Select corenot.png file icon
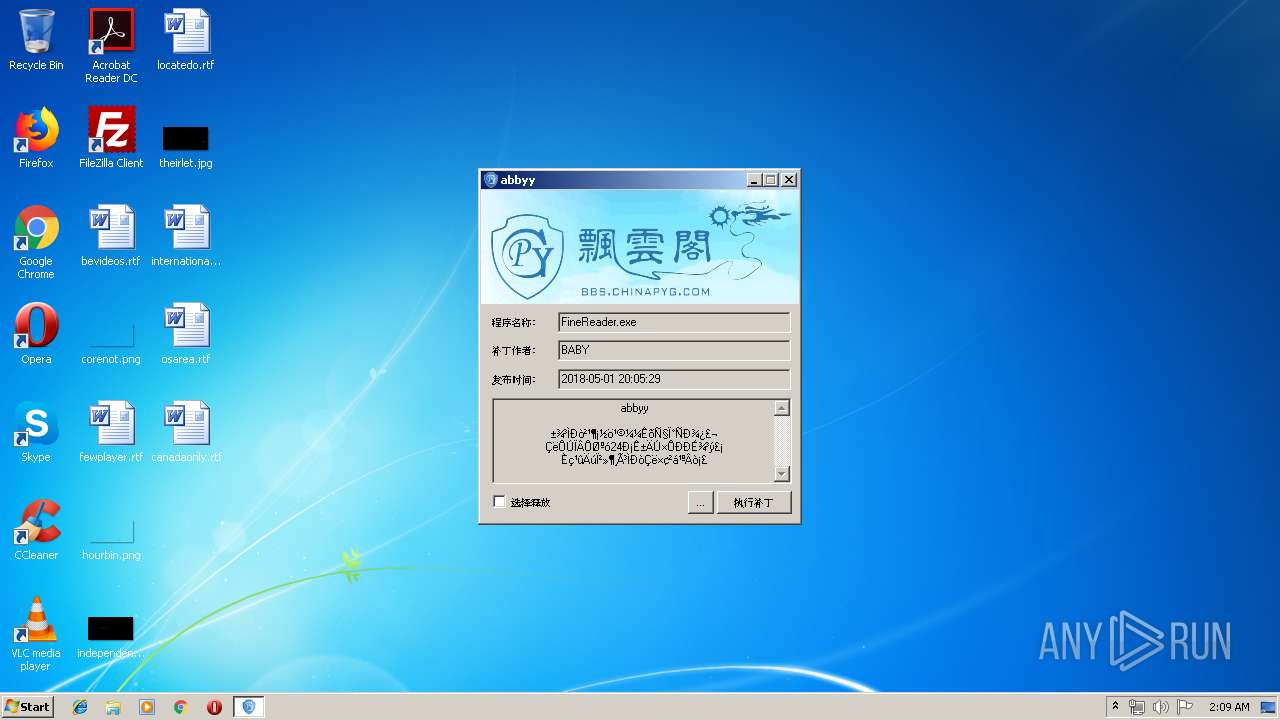 (111, 344)
